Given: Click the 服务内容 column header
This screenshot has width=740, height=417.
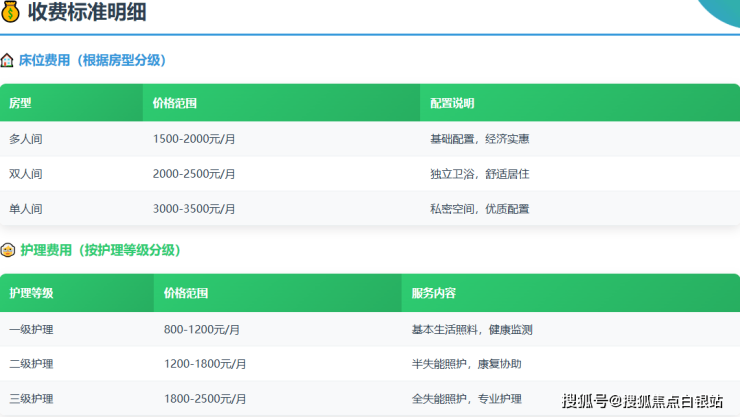Looking at the screenshot, I should (x=434, y=293).
